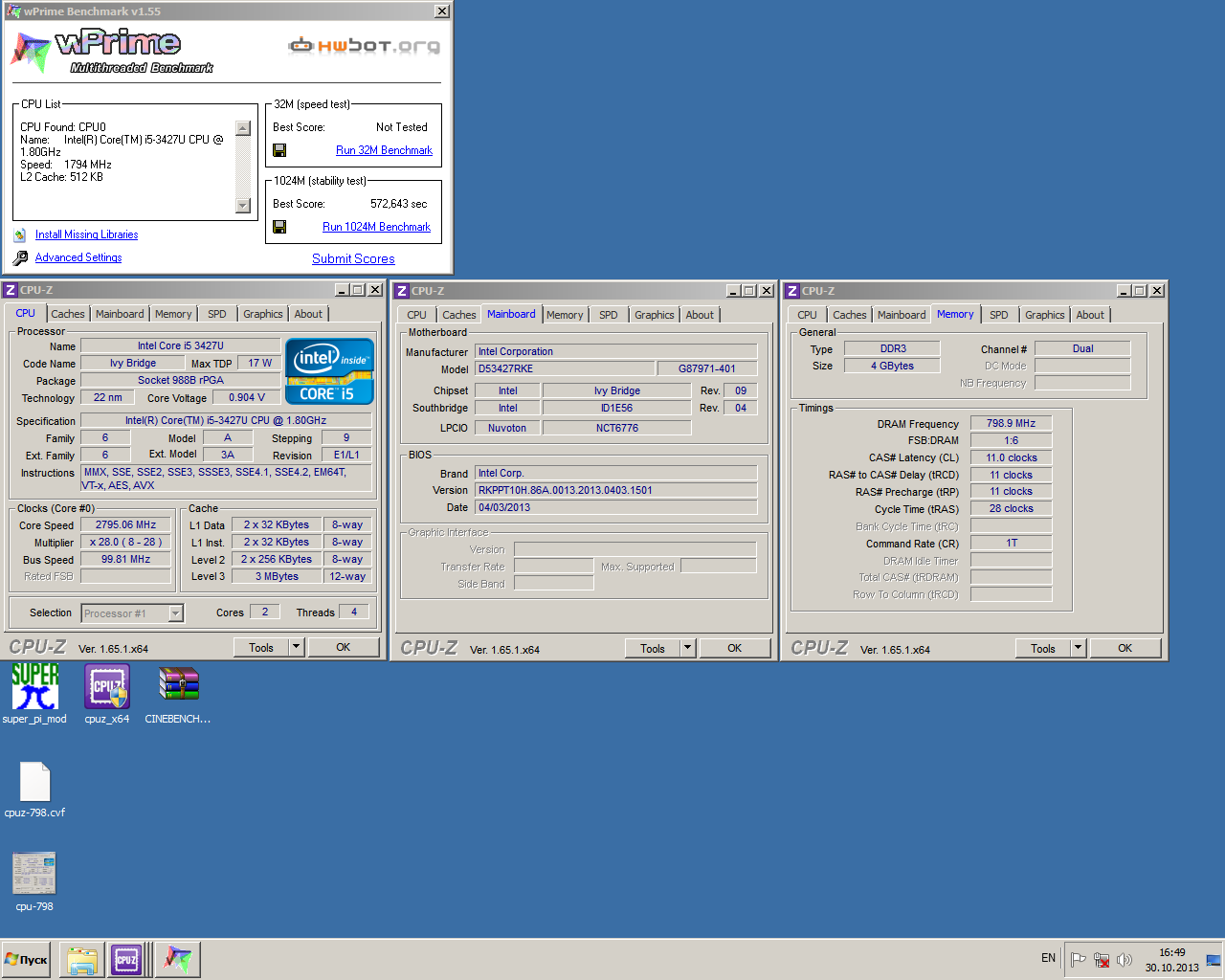Switch to Mainboard tab in left CPU-Z window
Image resolution: width=1225 pixels, height=980 pixels.
(120, 314)
